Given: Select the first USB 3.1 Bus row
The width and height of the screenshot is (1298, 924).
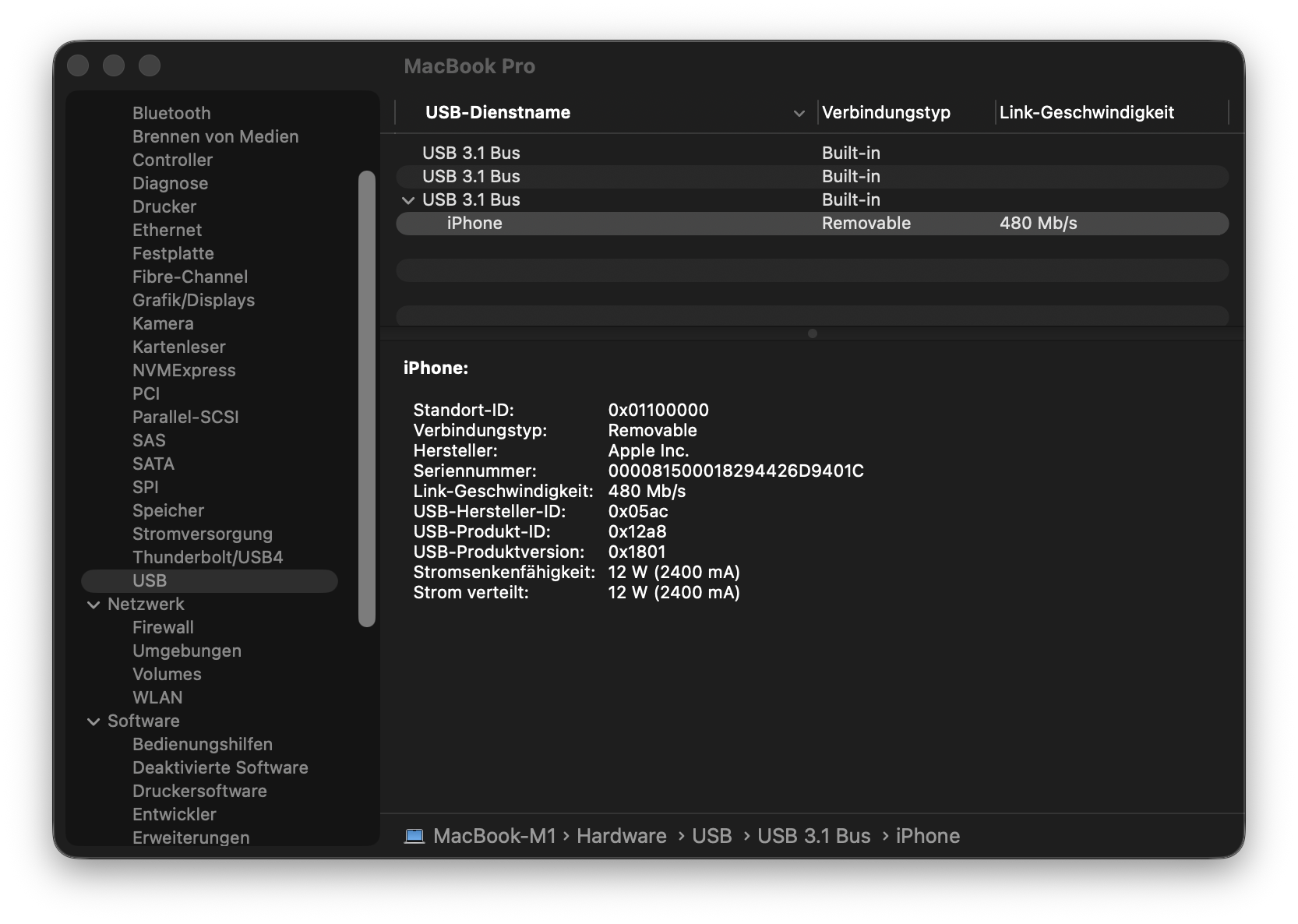Looking at the screenshot, I should point(471,153).
